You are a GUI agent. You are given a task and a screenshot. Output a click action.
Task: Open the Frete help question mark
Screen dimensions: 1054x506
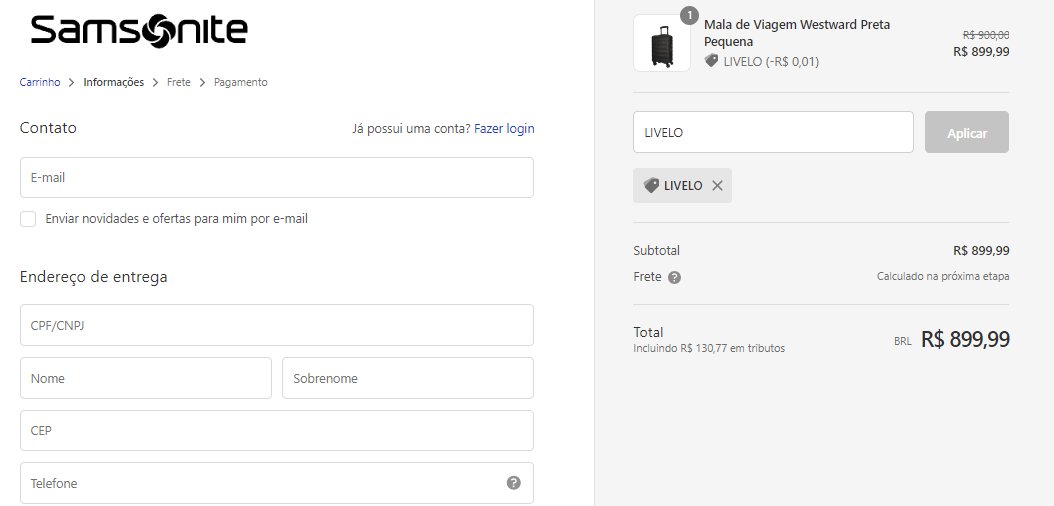click(x=674, y=278)
